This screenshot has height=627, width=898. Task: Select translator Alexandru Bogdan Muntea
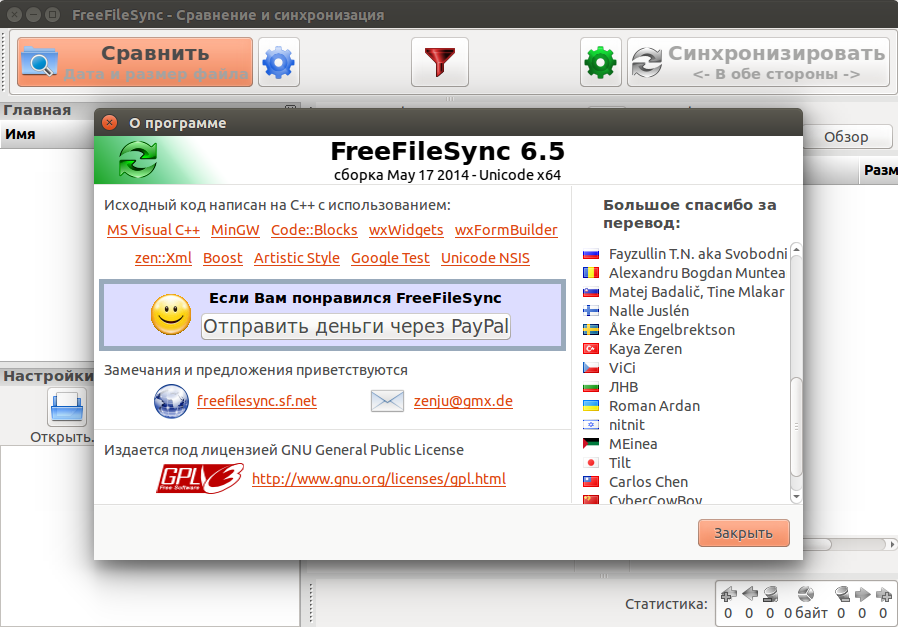[x=697, y=273]
